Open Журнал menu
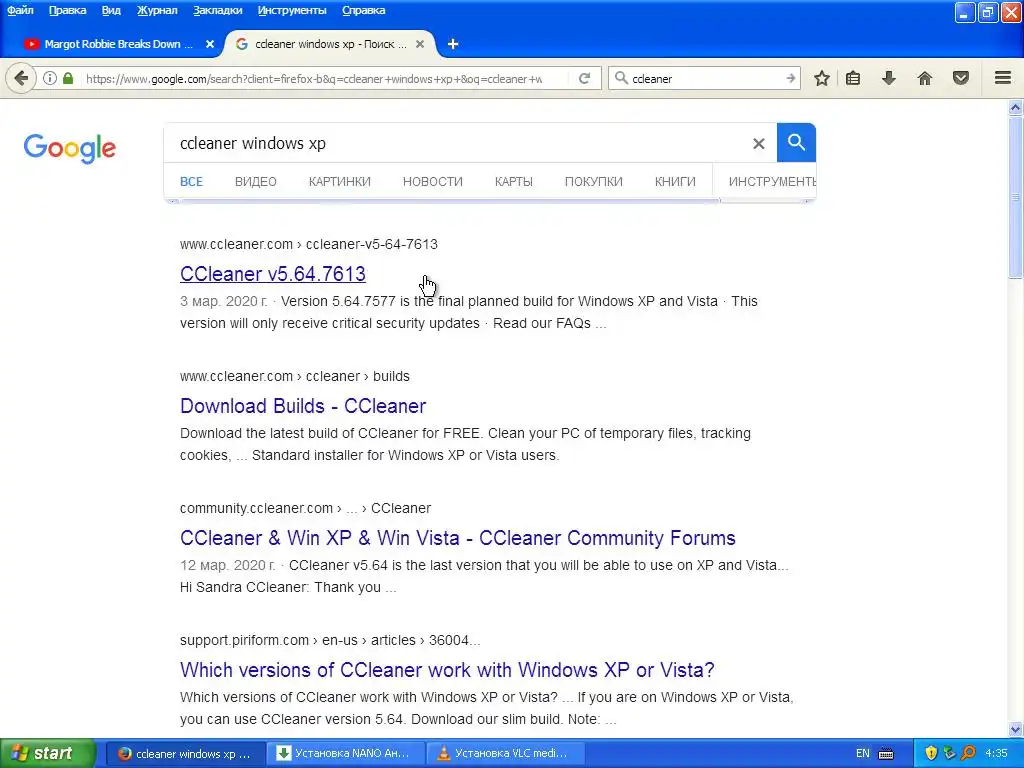Image resolution: width=1024 pixels, height=768 pixels. point(157,10)
